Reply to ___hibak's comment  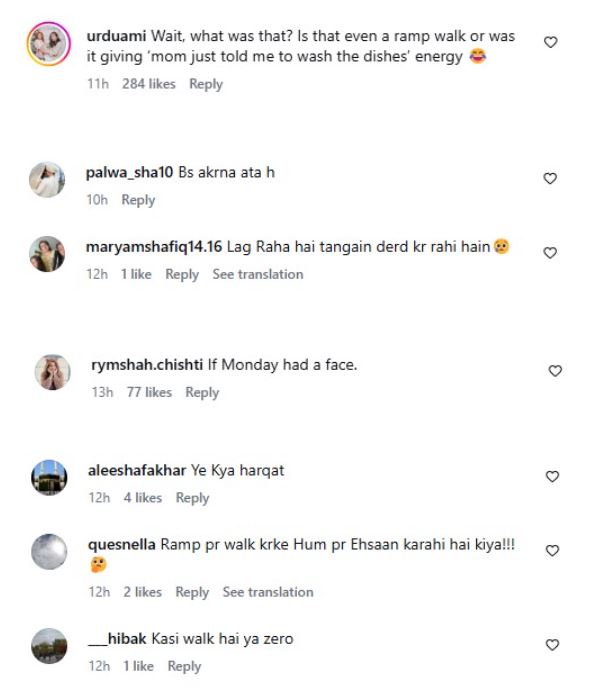tap(185, 666)
